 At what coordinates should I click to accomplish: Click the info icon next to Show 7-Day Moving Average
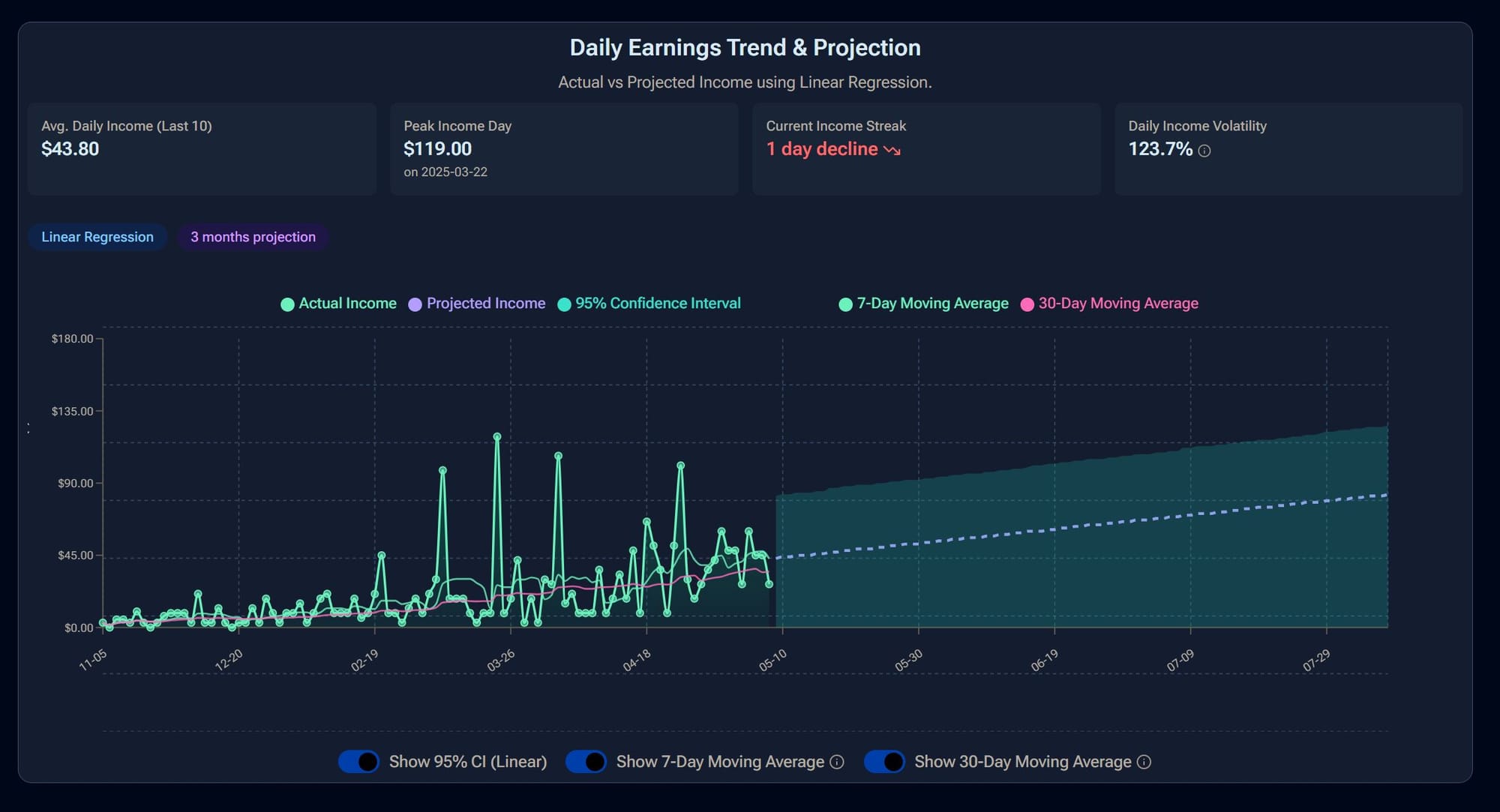pyautogui.click(x=837, y=762)
